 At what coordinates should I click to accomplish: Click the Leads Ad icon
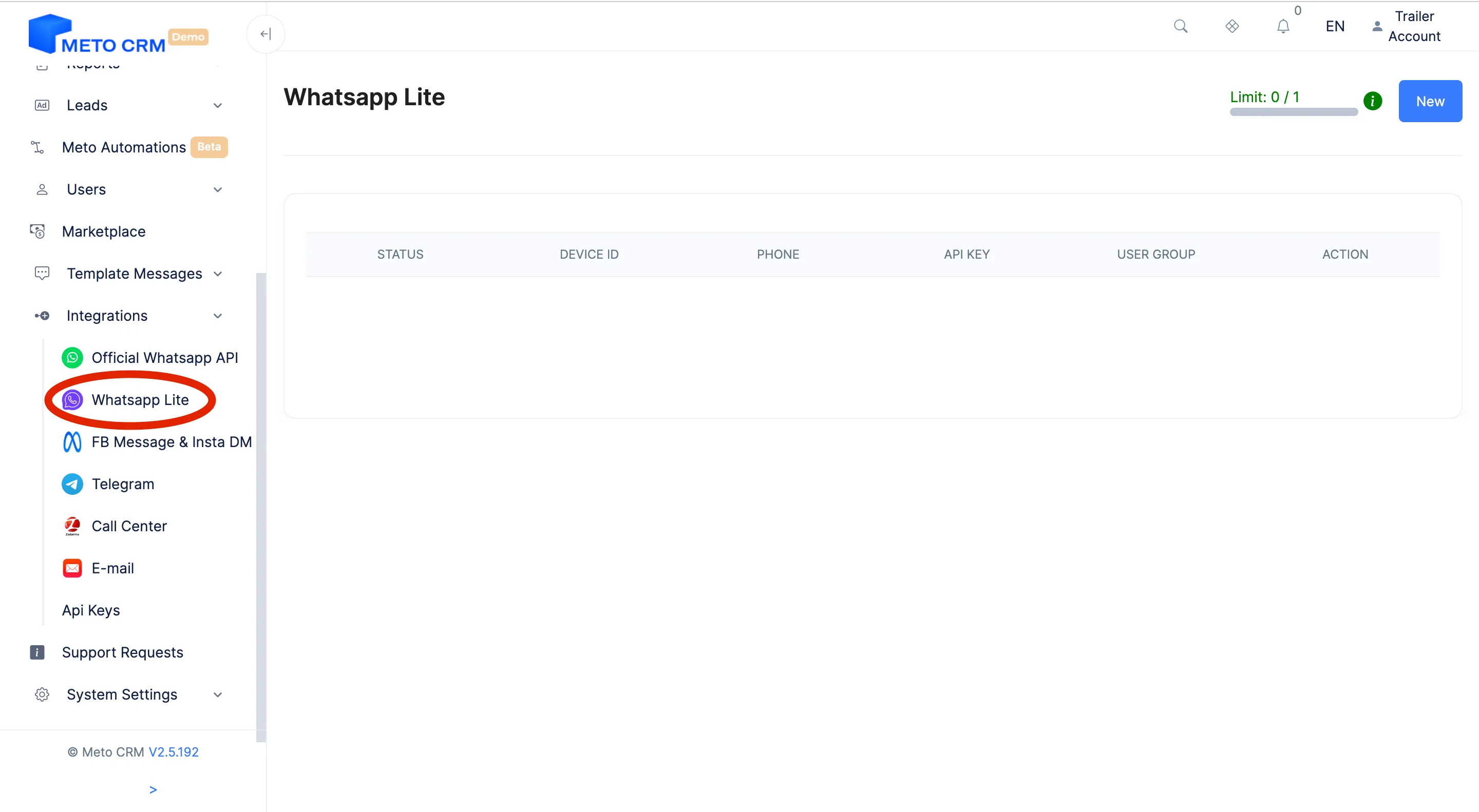pyautogui.click(x=42, y=105)
